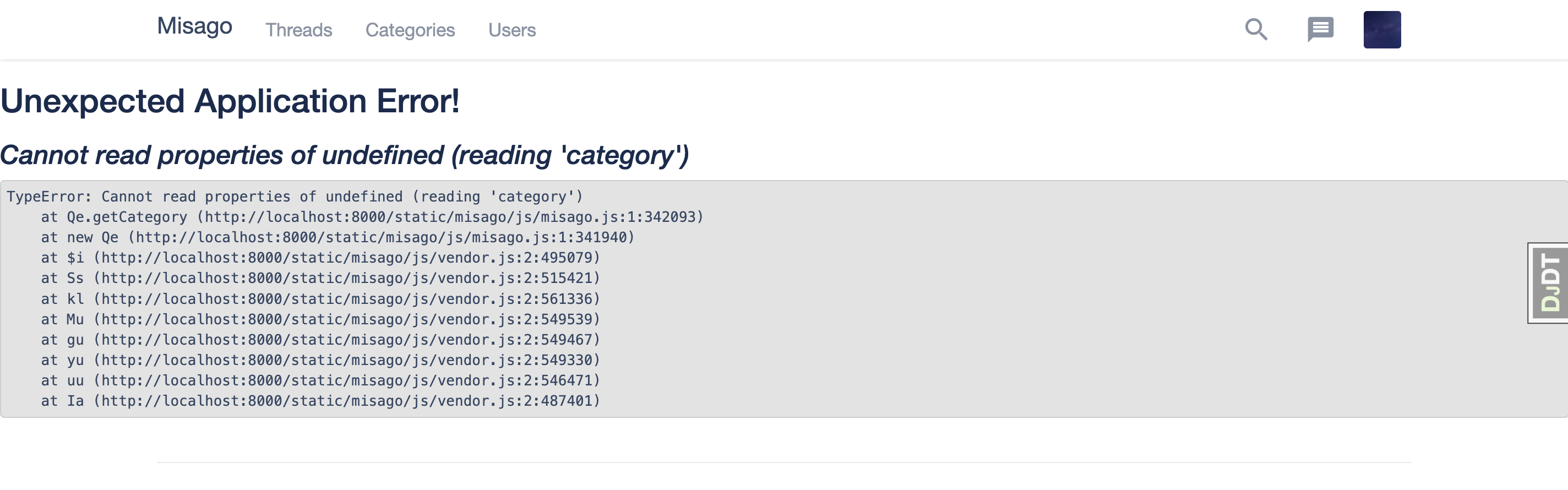Click the Qe.getCategory stack trace line
This screenshot has width=1568, height=490.
pyautogui.click(x=371, y=217)
